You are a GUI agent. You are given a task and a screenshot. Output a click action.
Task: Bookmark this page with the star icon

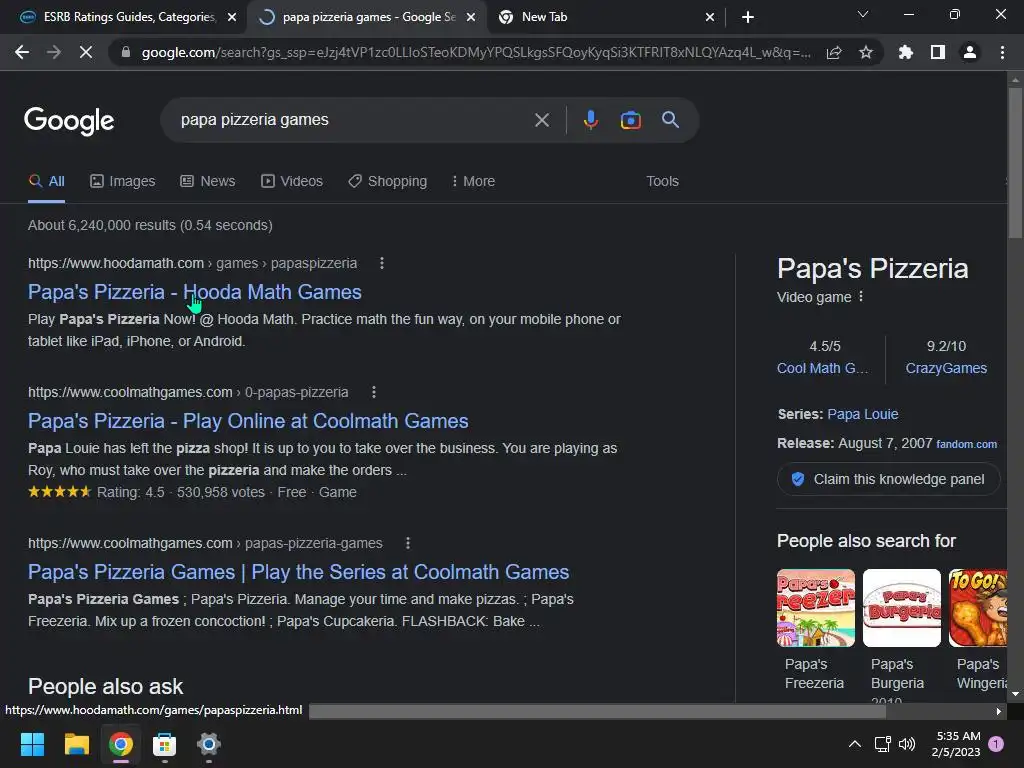[866, 52]
